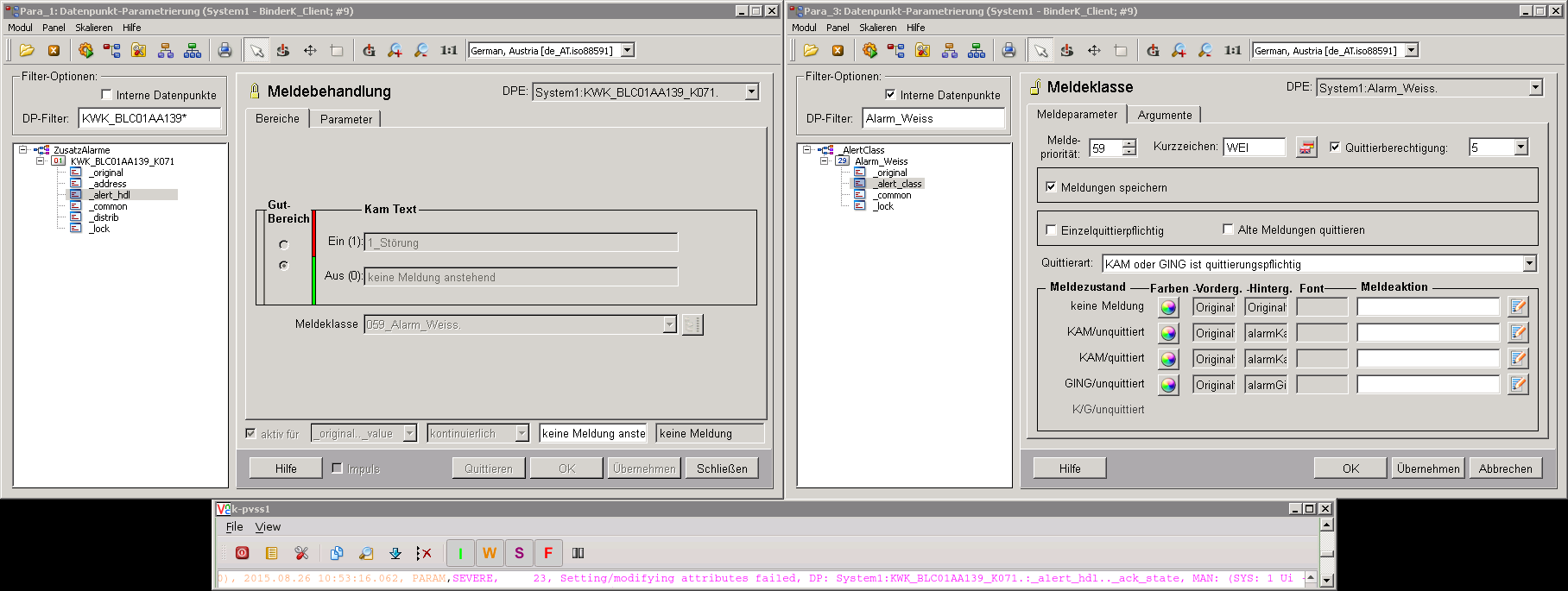
Task: Click the red S severity filter button
Action: click(519, 553)
